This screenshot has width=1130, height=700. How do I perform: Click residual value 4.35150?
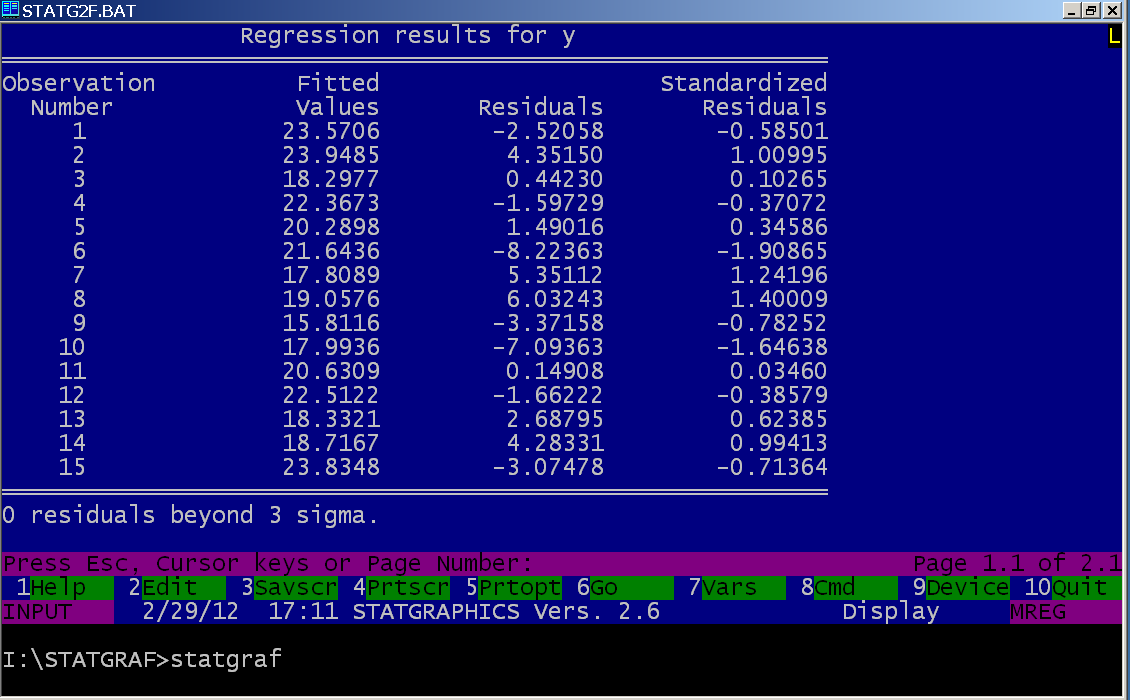click(x=555, y=155)
